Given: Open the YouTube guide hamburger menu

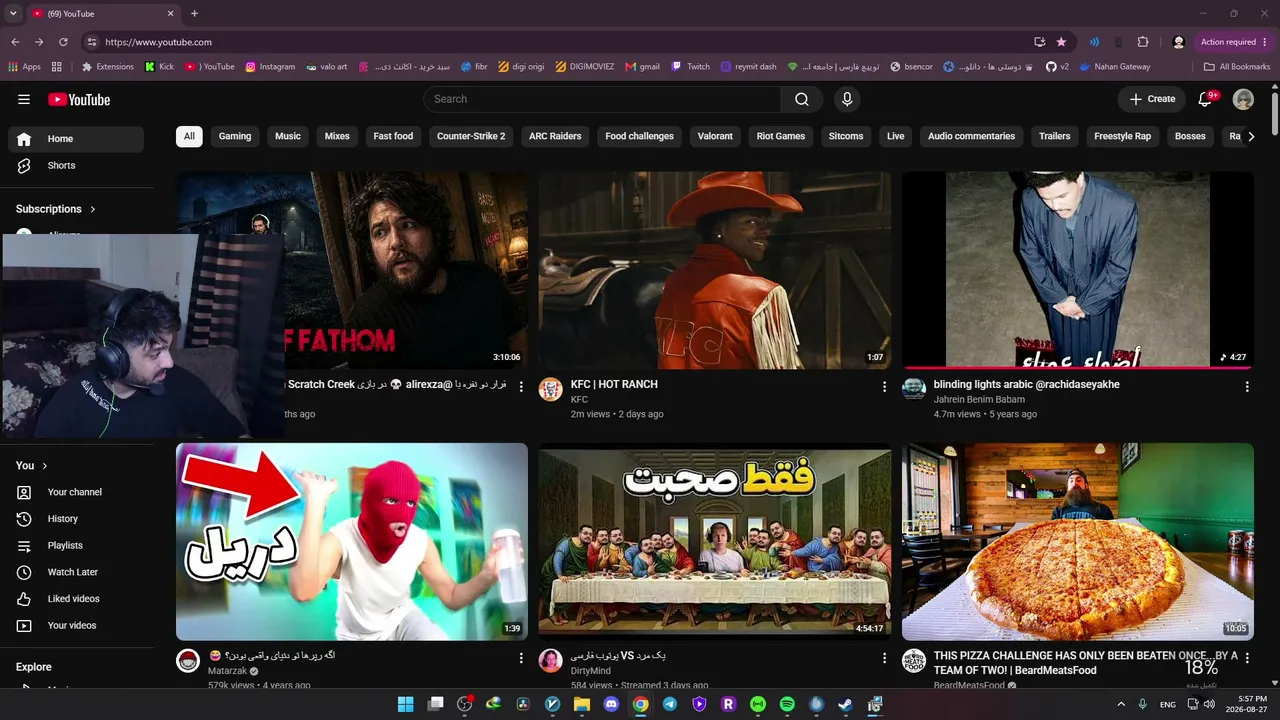Looking at the screenshot, I should coord(24,99).
